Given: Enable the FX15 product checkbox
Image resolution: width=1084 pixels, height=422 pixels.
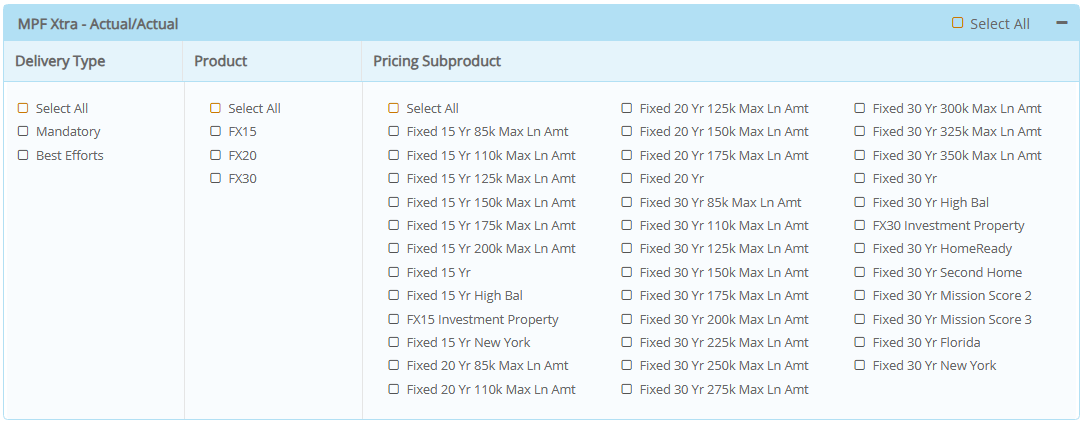Looking at the screenshot, I should point(216,131).
